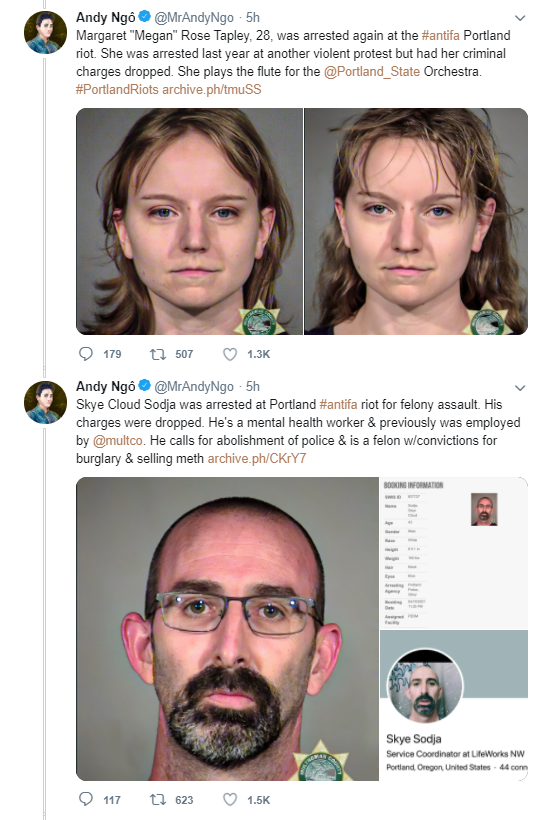Open the Skye Sodja profile screenshot image
551x820 pixels.
(454, 706)
